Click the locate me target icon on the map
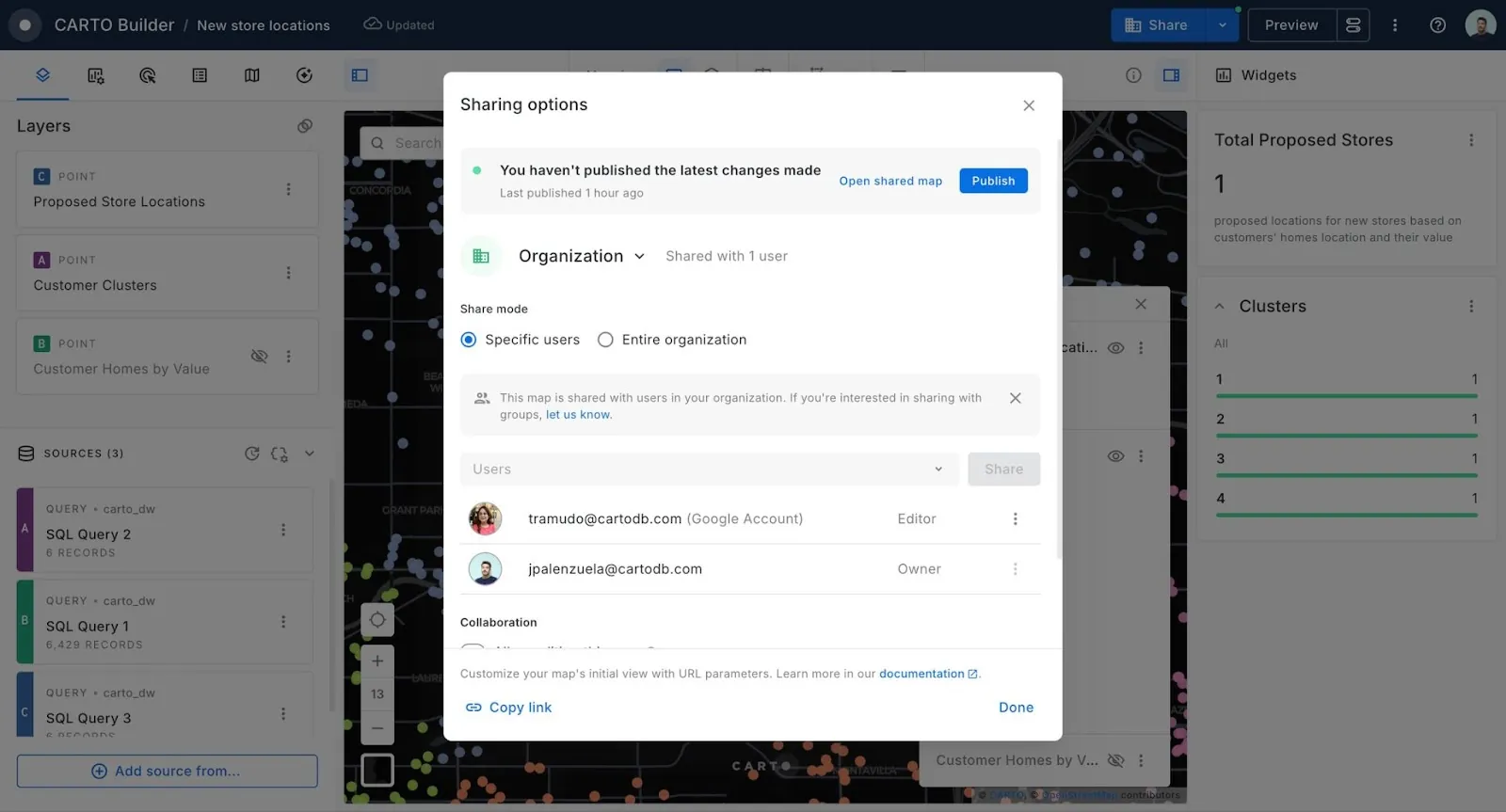 (x=377, y=619)
